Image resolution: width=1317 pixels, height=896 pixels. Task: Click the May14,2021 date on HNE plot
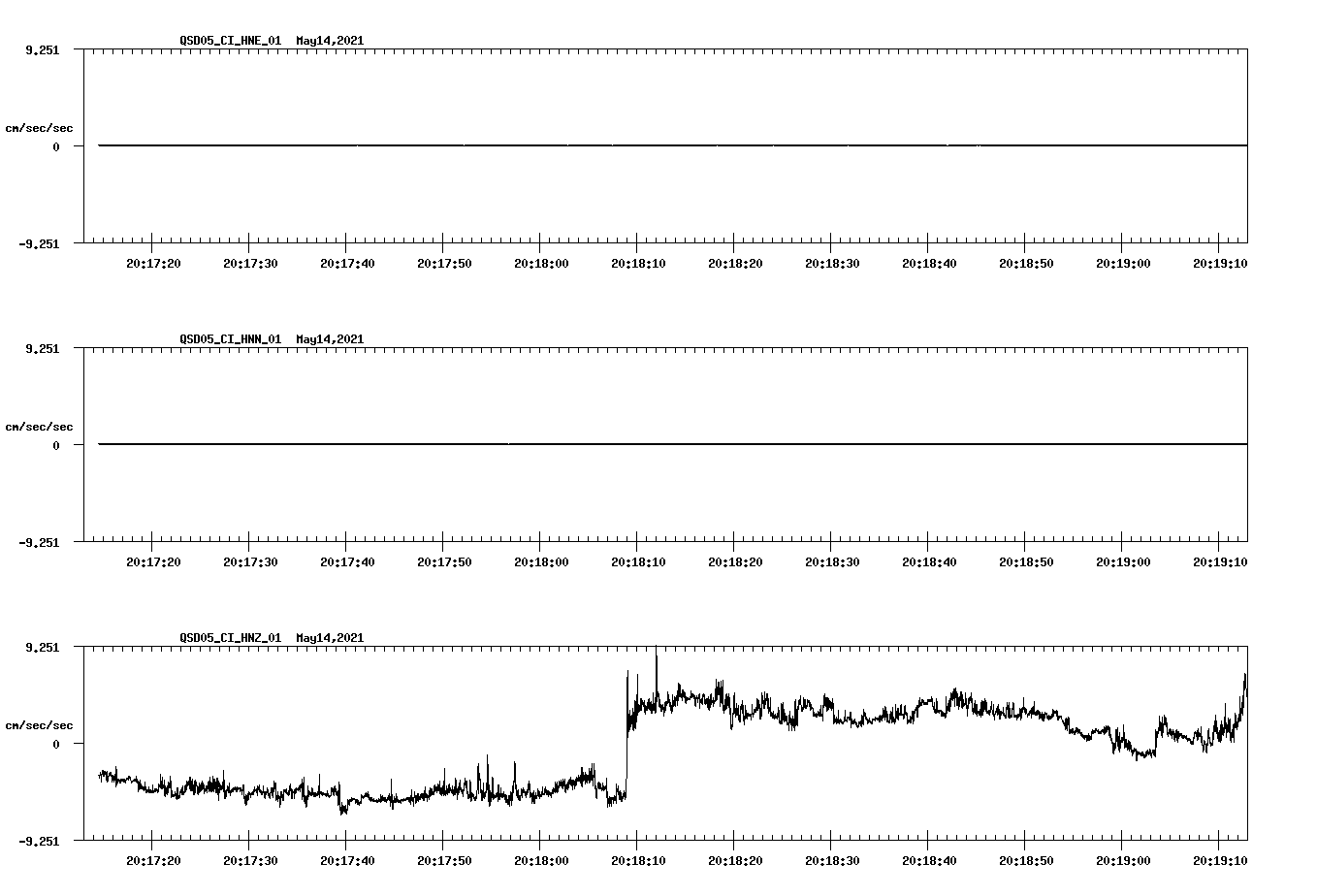tap(330, 41)
